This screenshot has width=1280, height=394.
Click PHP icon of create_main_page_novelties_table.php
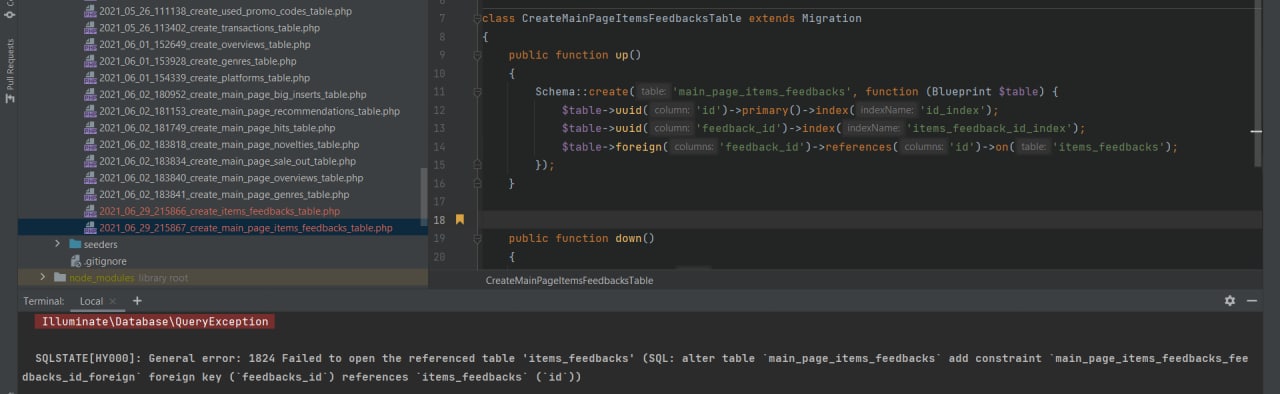90,144
